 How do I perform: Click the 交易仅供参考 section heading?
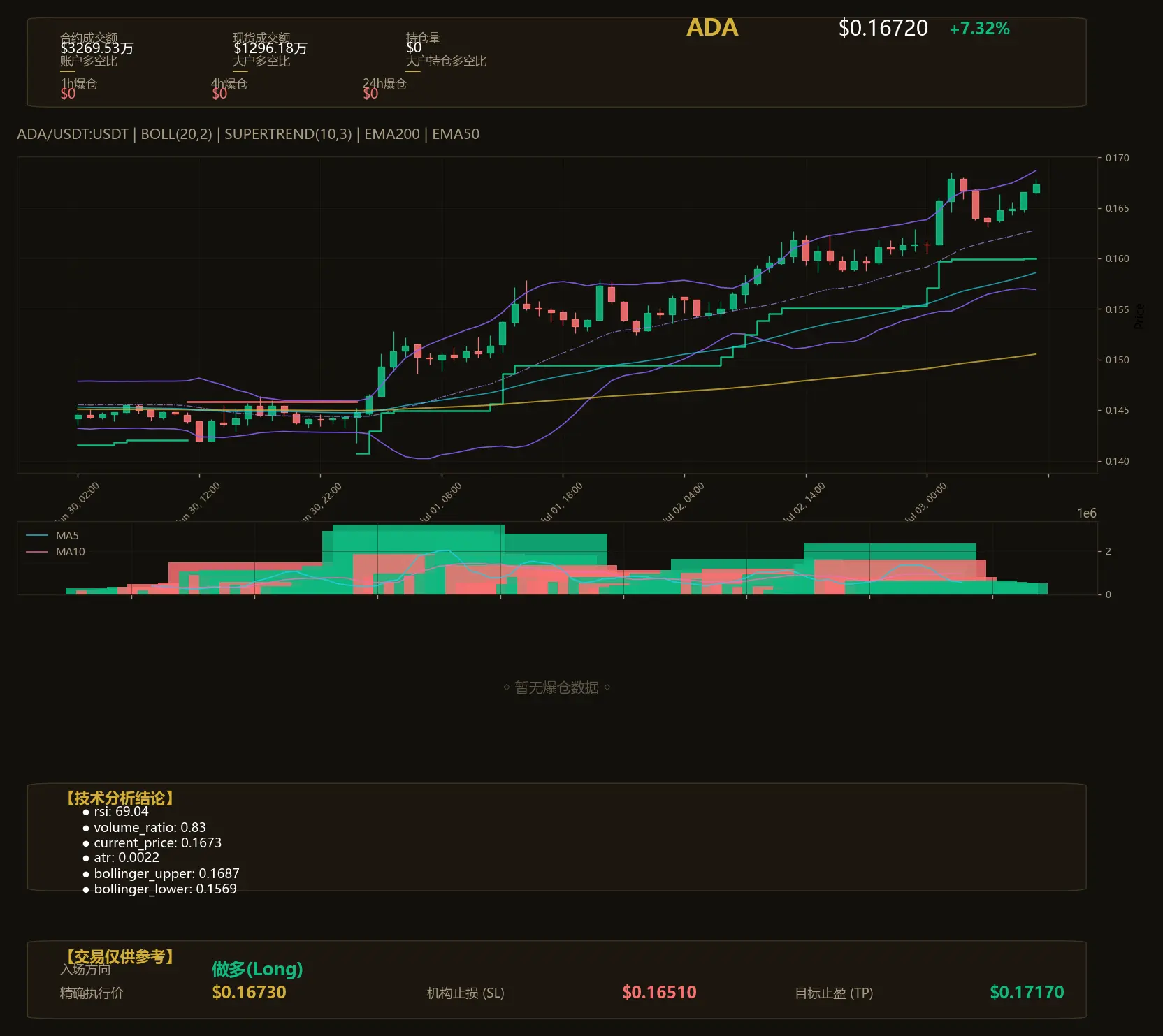(120, 956)
